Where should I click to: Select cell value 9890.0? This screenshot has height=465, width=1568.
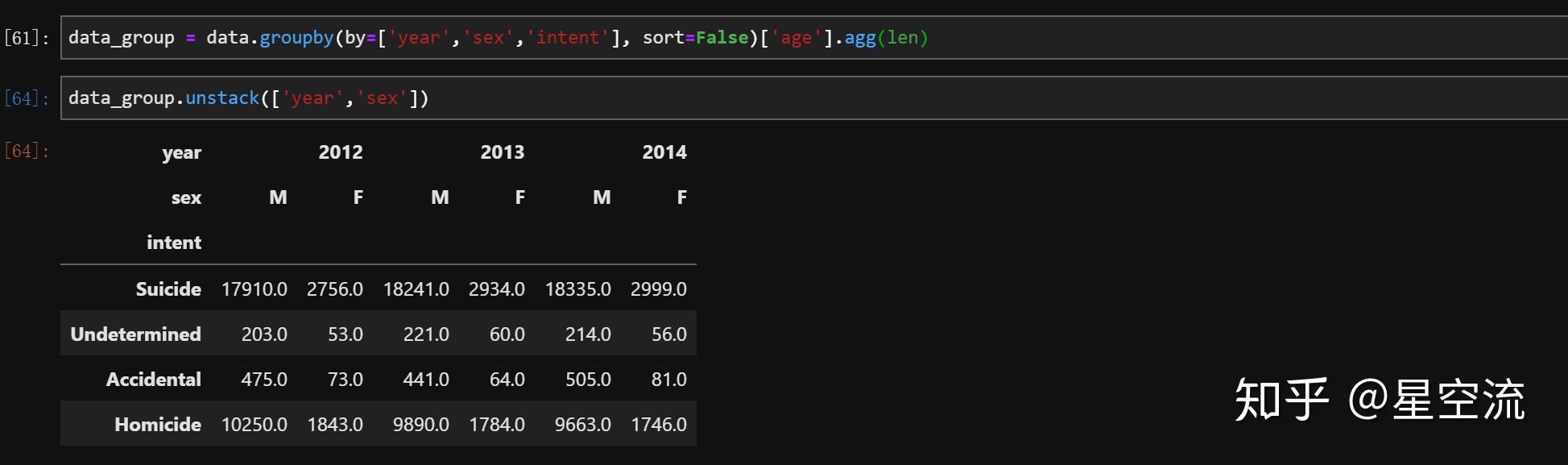[421, 425]
